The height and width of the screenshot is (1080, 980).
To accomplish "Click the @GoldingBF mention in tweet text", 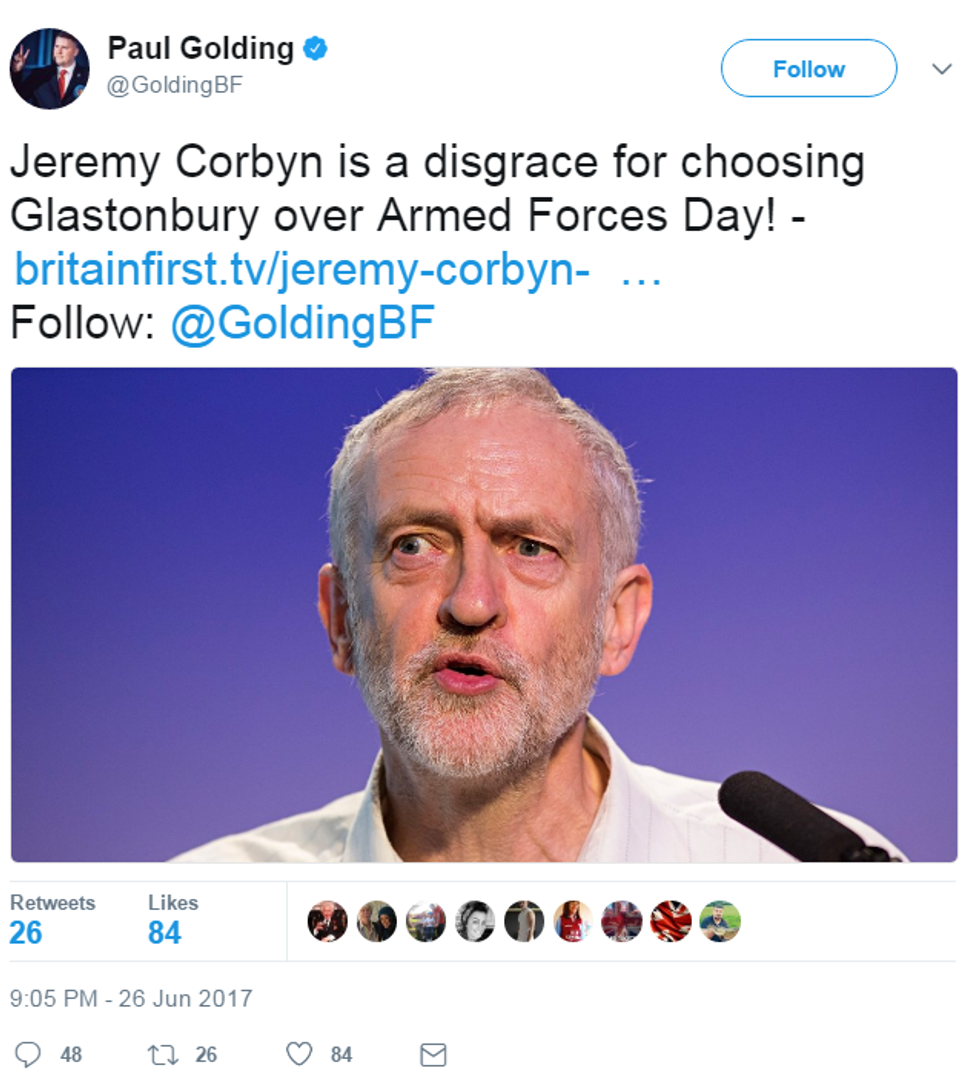I will point(302,323).
